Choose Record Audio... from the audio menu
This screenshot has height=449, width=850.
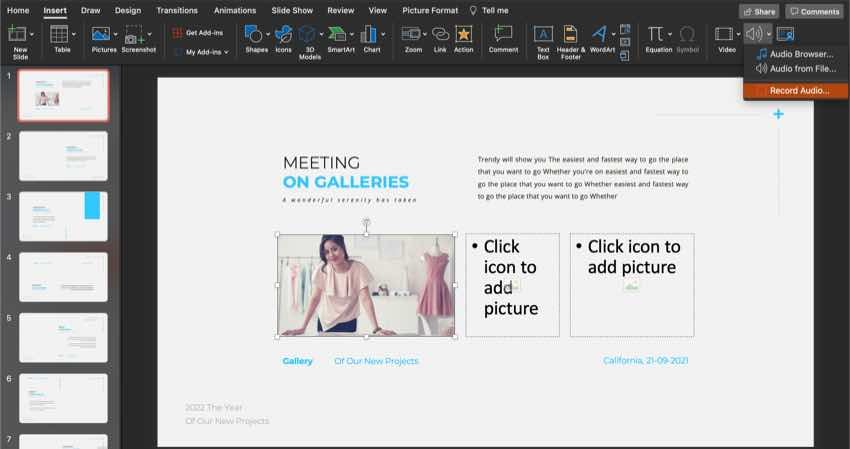799,90
